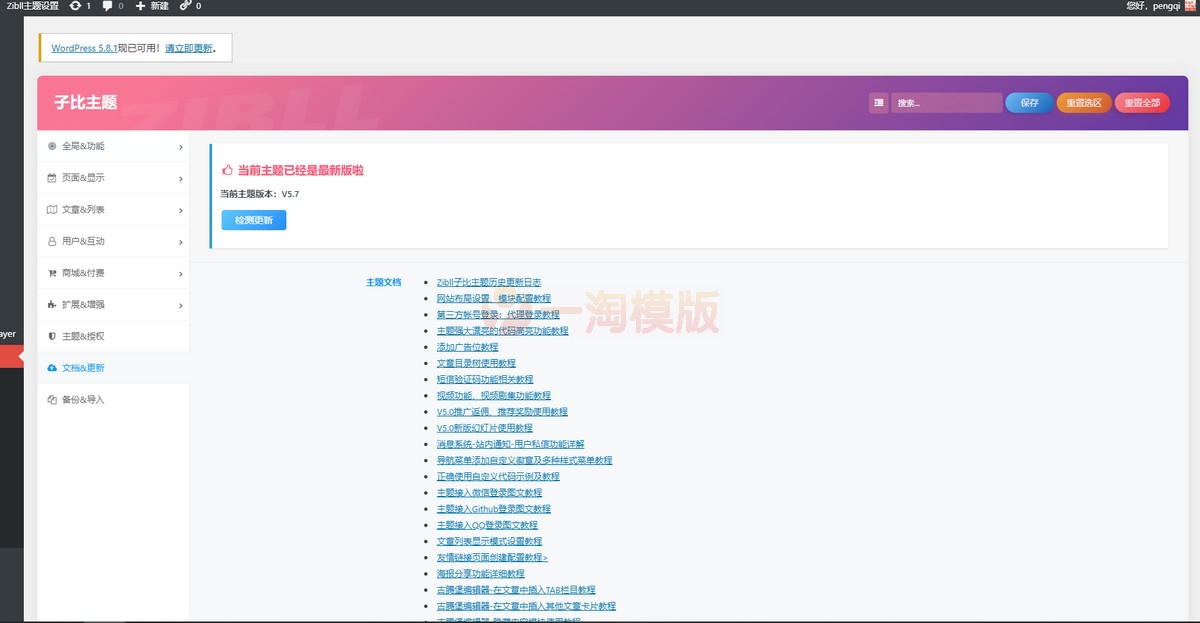Expand the 商城&付费 section chevron
1200x623 pixels.
pyautogui.click(x=182, y=273)
